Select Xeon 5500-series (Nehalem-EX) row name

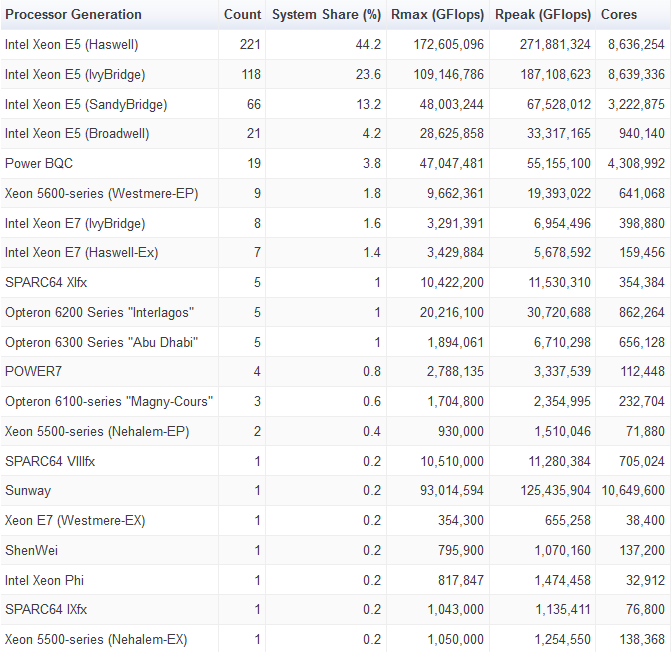[x=96, y=640]
